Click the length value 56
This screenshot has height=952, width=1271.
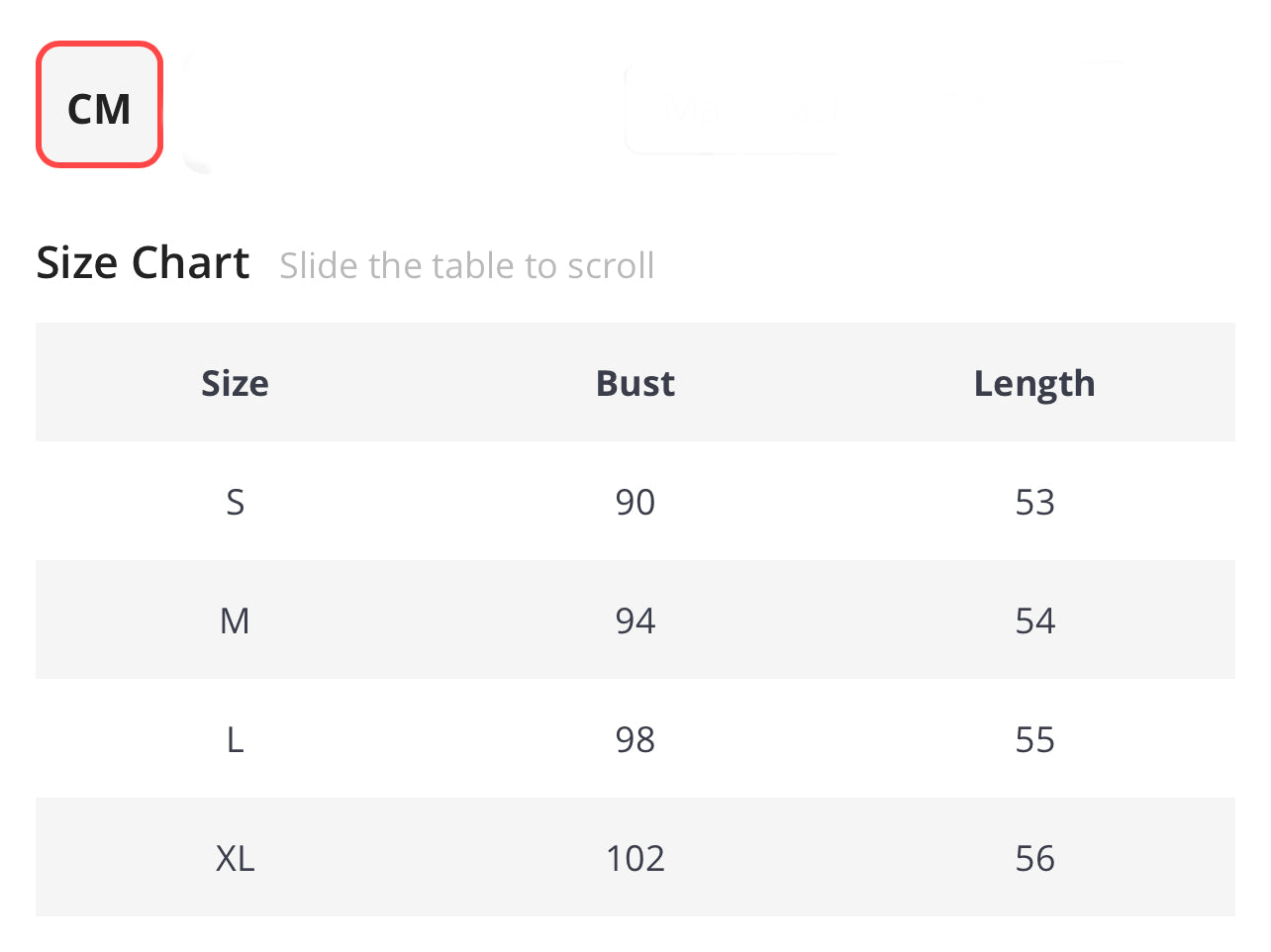point(1034,858)
